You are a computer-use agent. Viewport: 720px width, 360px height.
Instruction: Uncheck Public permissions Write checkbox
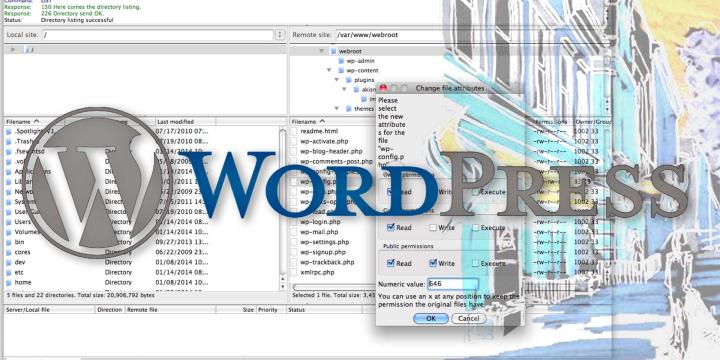tap(433, 263)
